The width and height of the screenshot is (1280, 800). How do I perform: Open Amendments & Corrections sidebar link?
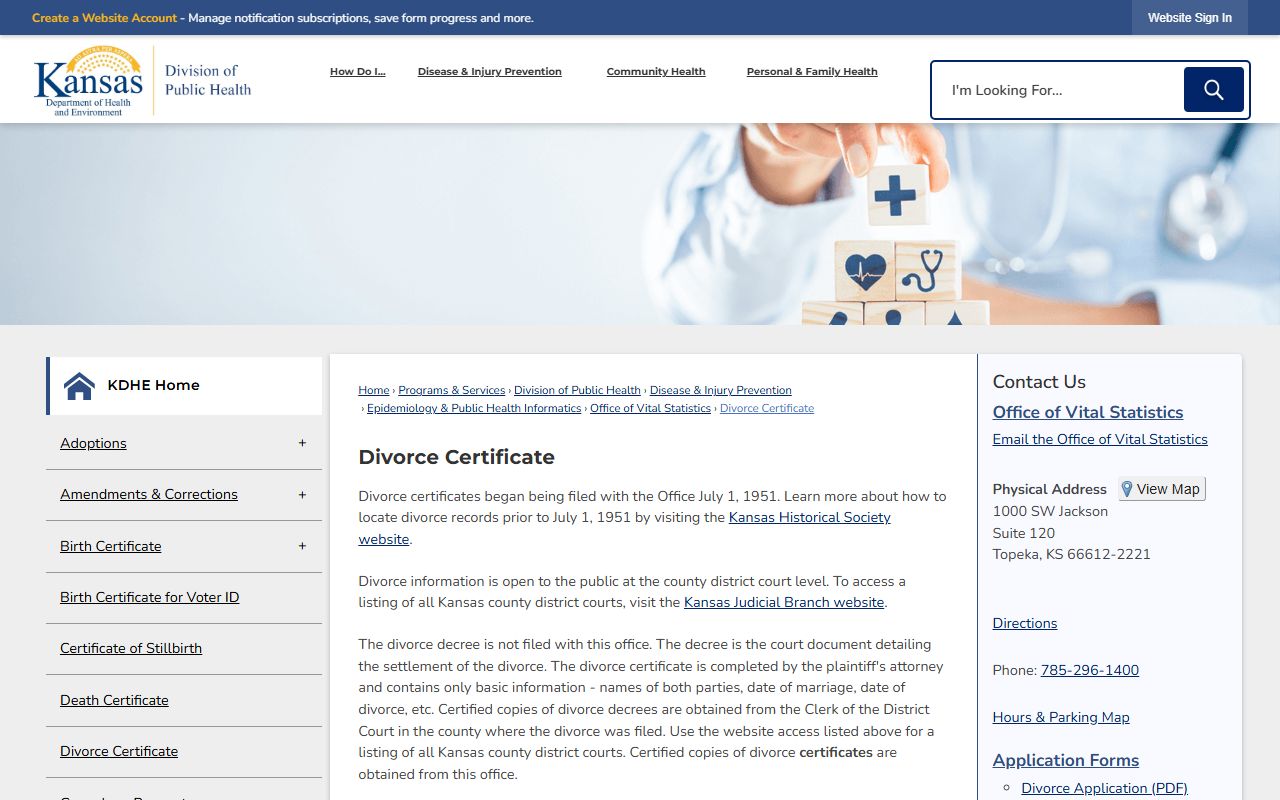pyautogui.click(x=149, y=494)
